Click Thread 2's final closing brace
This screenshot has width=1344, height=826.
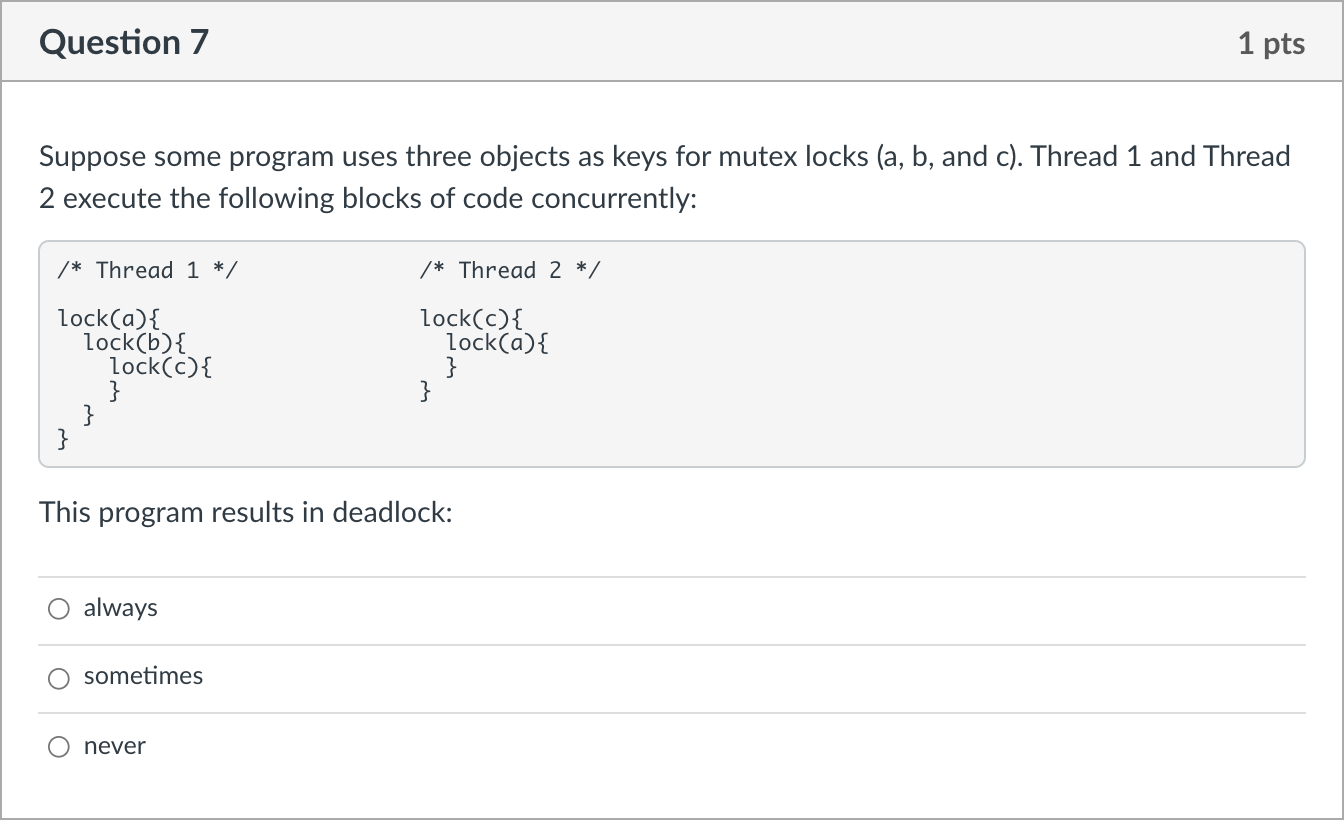[427, 390]
